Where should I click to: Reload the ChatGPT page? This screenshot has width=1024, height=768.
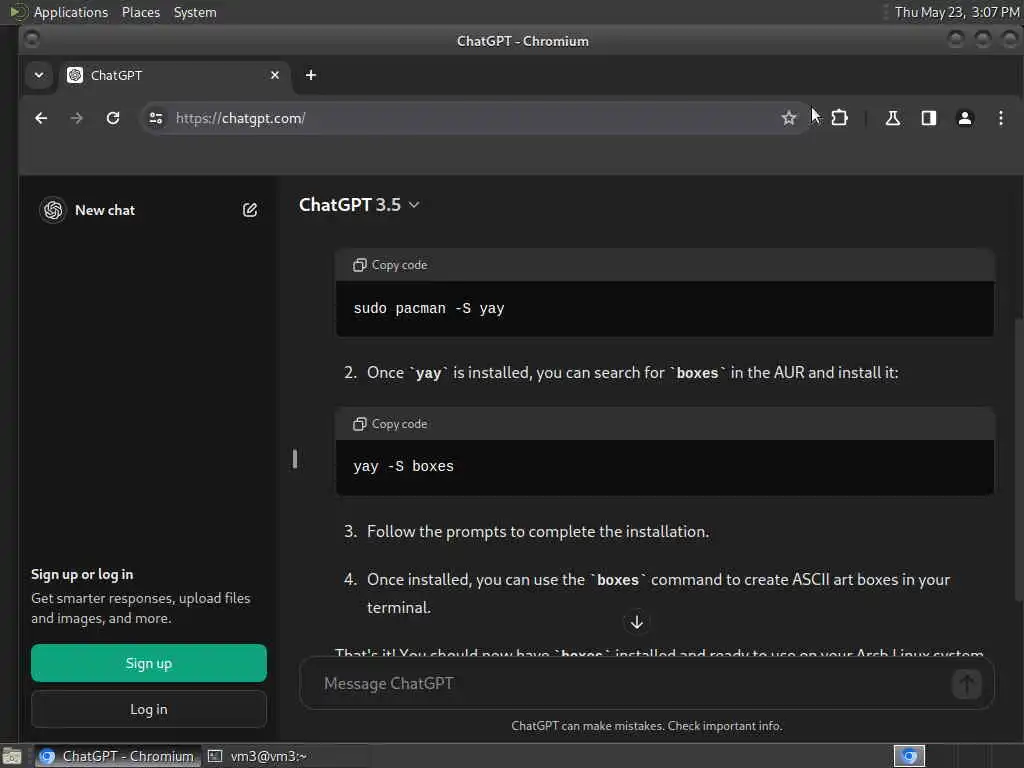click(x=113, y=118)
